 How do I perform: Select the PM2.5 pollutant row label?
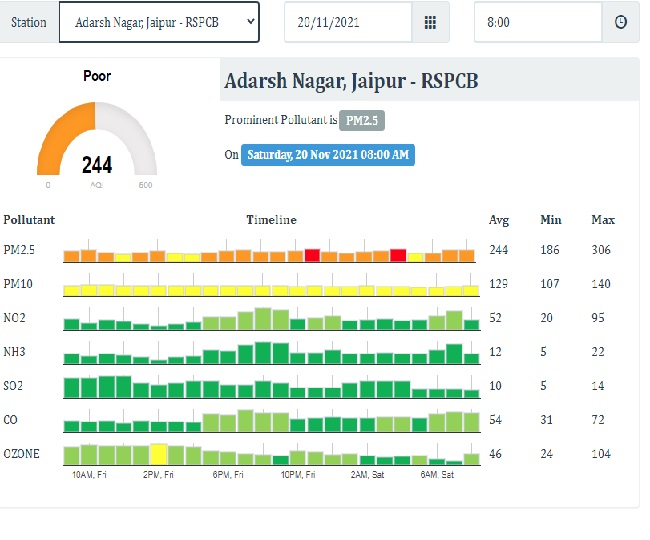[19, 249]
